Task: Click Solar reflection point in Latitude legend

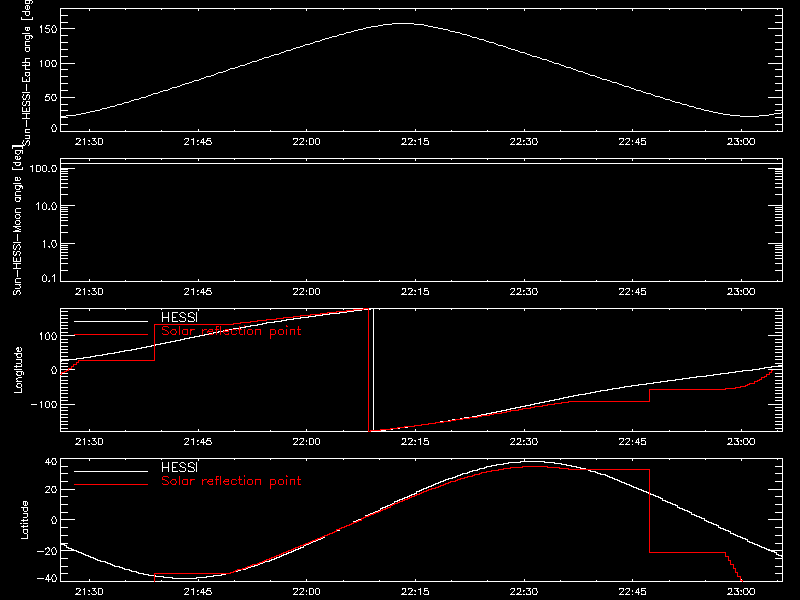Action: (x=231, y=481)
